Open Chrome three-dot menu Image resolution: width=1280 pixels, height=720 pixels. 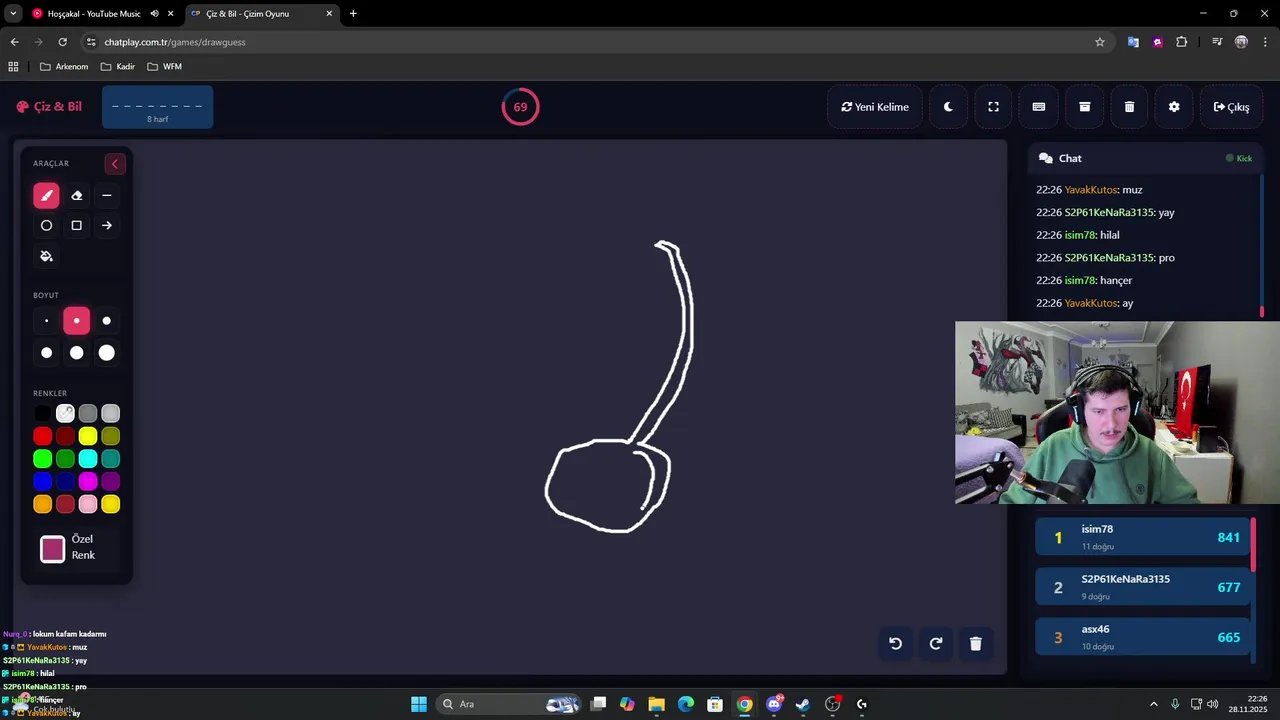[1265, 42]
